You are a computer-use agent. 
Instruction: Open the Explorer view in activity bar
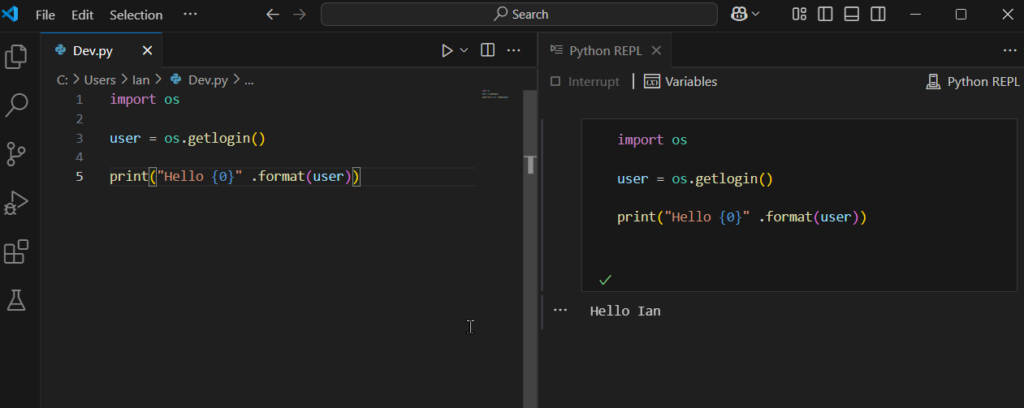pos(16,56)
